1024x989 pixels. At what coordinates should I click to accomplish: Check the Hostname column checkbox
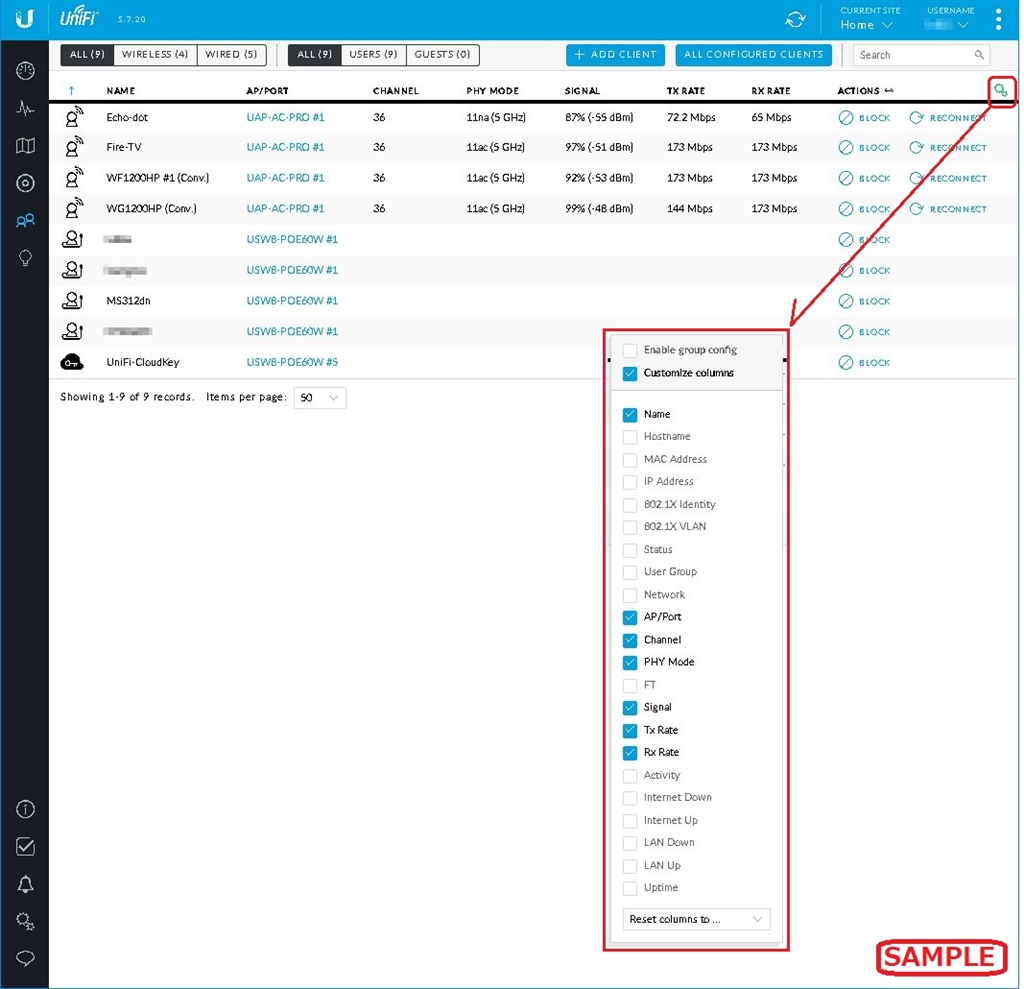tap(630, 436)
